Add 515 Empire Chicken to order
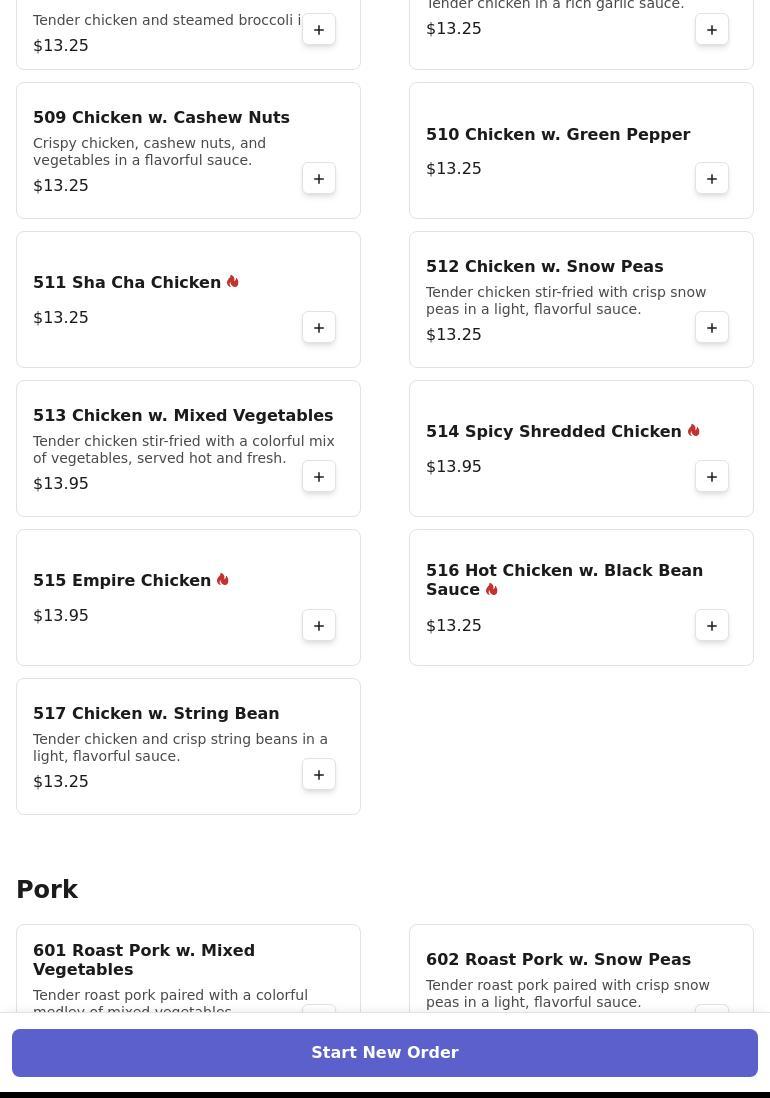Screen dimensions: 770x1098 pyautogui.click(x=318, y=626)
